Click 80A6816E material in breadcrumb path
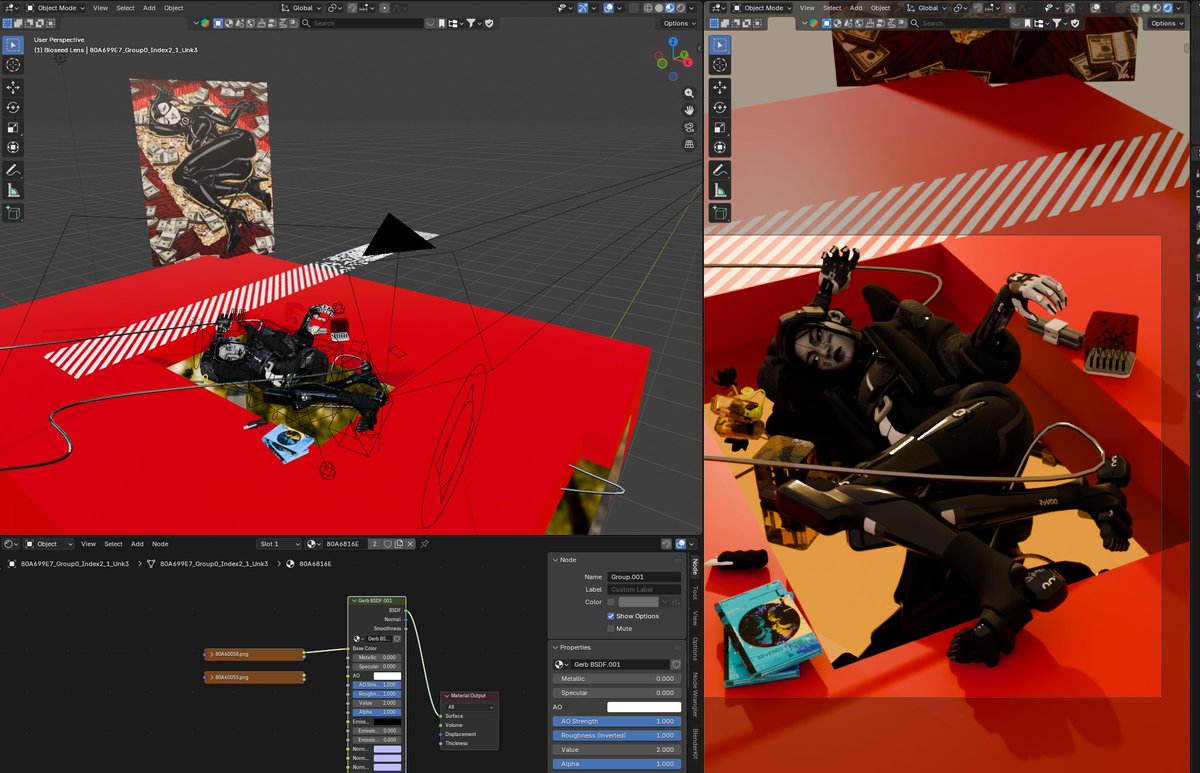This screenshot has height=773, width=1200. point(314,564)
